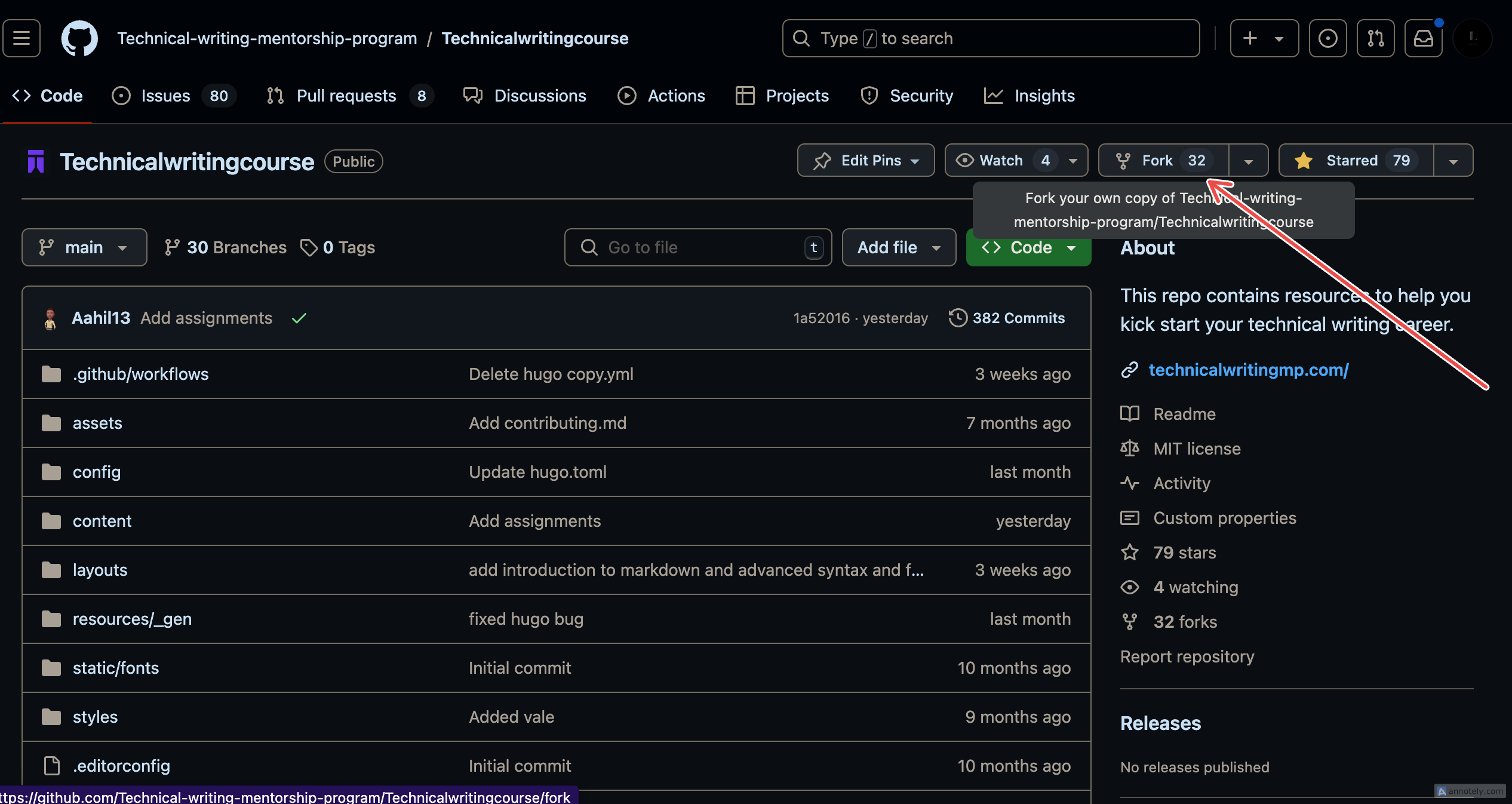View the 30 Branches link
The image size is (1512, 804).
pos(225,247)
